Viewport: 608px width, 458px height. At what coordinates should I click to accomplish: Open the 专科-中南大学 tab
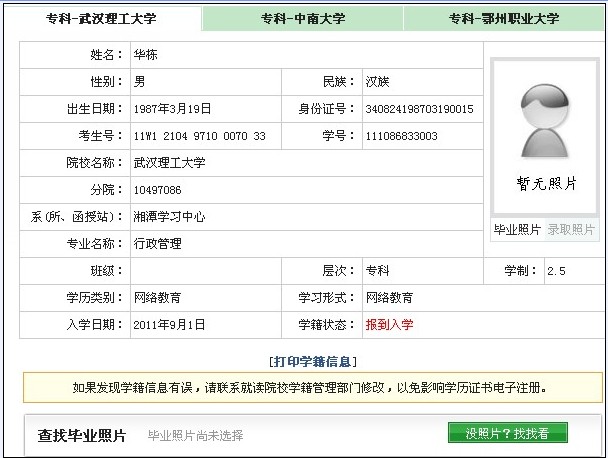303,18
